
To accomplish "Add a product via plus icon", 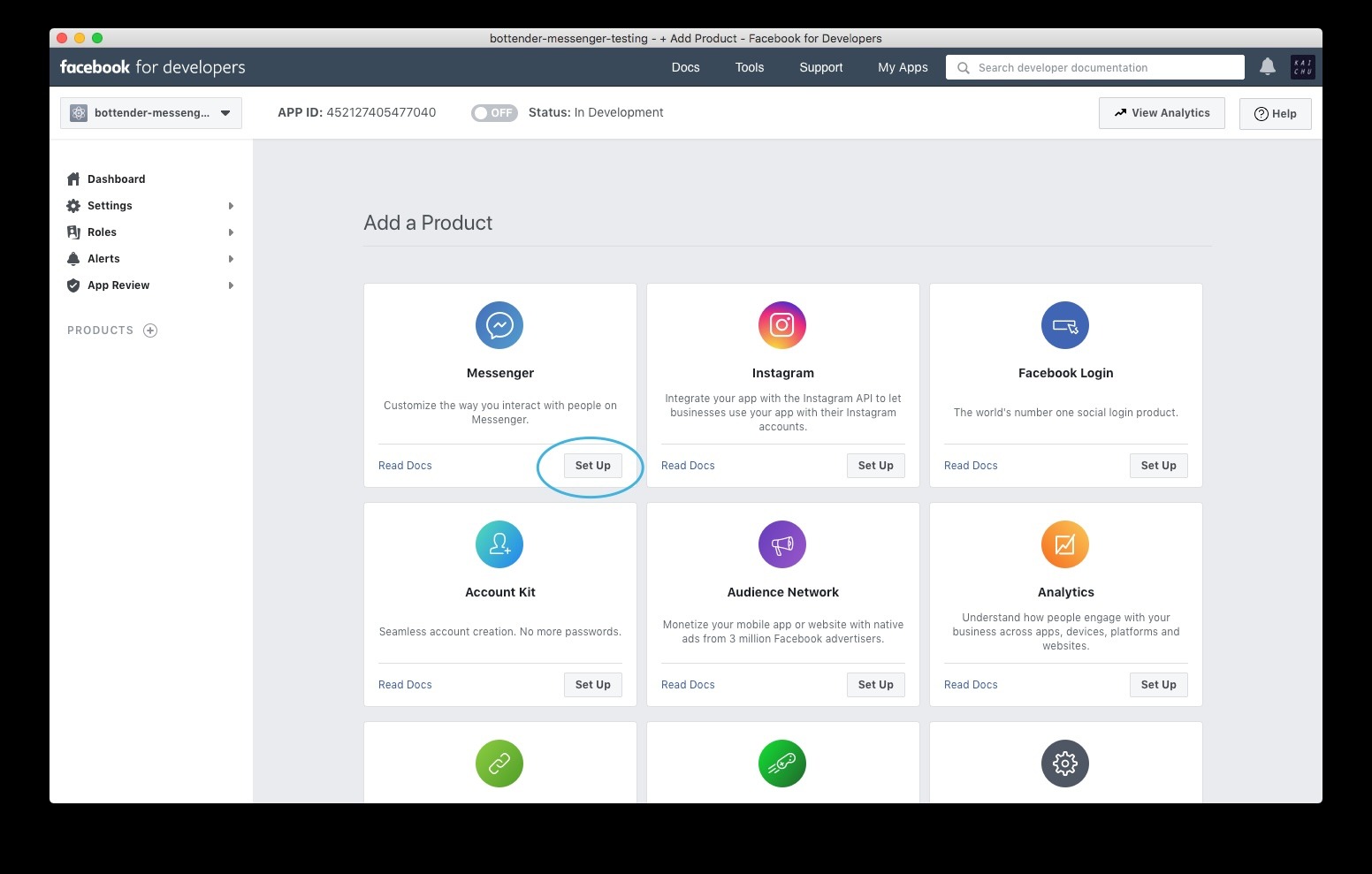I will coord(150,331).
